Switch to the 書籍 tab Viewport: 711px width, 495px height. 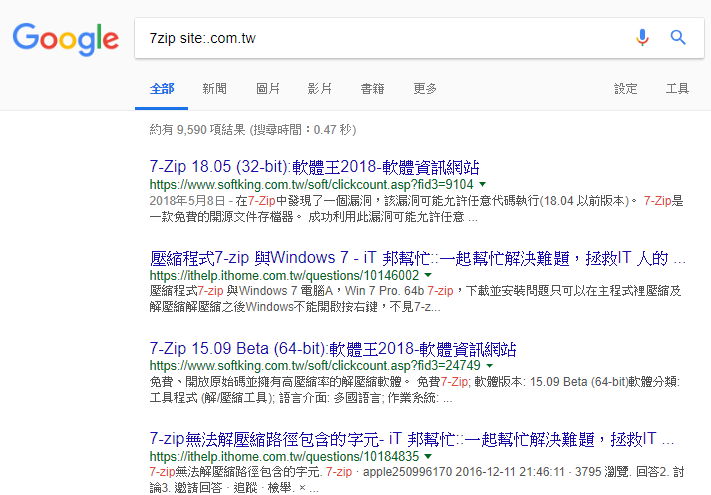372,89
